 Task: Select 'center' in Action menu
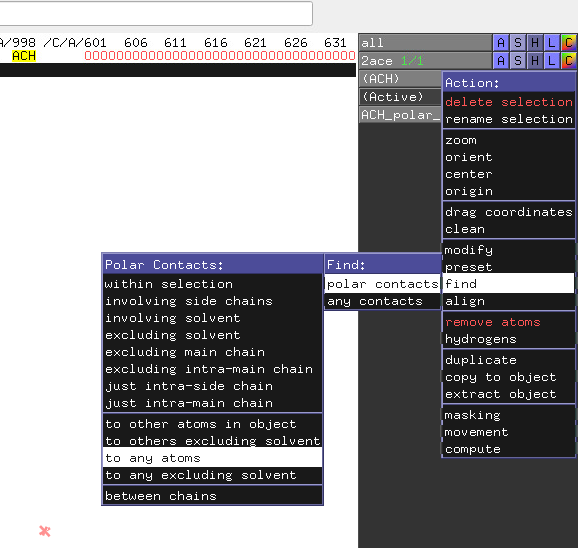click(x=509, y=174)
